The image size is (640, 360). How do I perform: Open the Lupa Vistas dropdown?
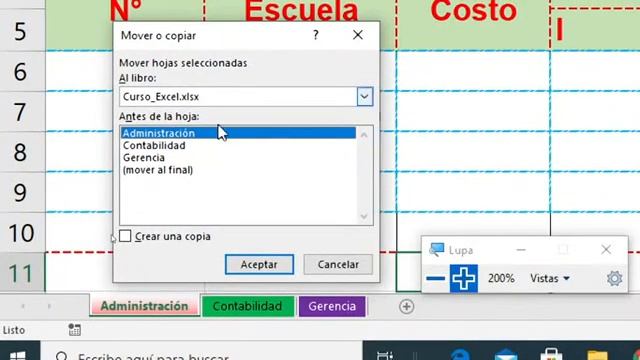point(550,279)
